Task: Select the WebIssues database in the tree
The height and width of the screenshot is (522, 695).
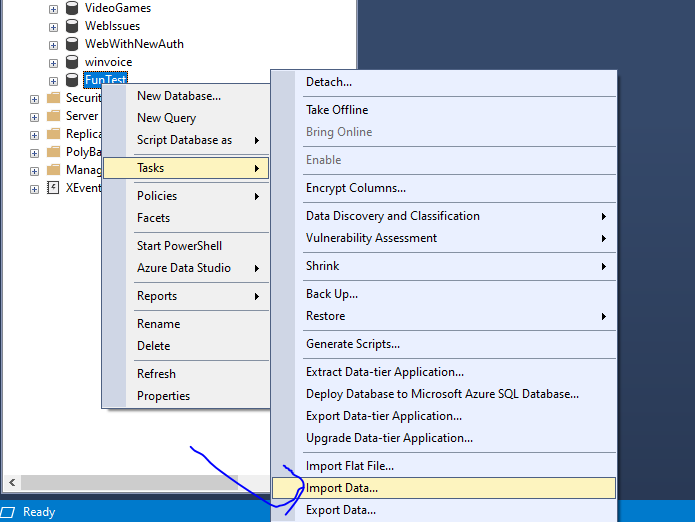Action: point(113,26)
